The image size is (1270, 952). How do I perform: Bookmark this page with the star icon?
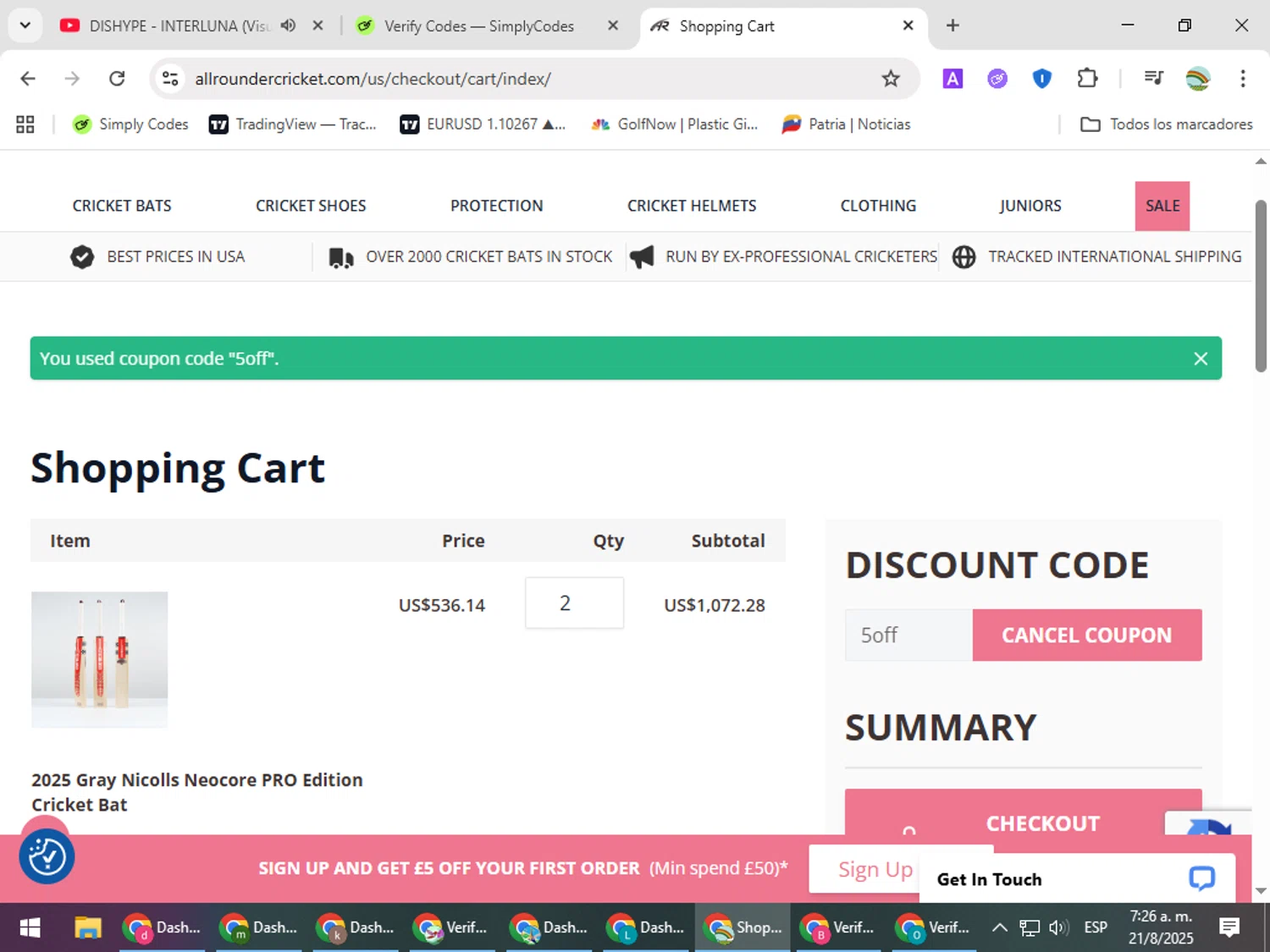(891, 79)
